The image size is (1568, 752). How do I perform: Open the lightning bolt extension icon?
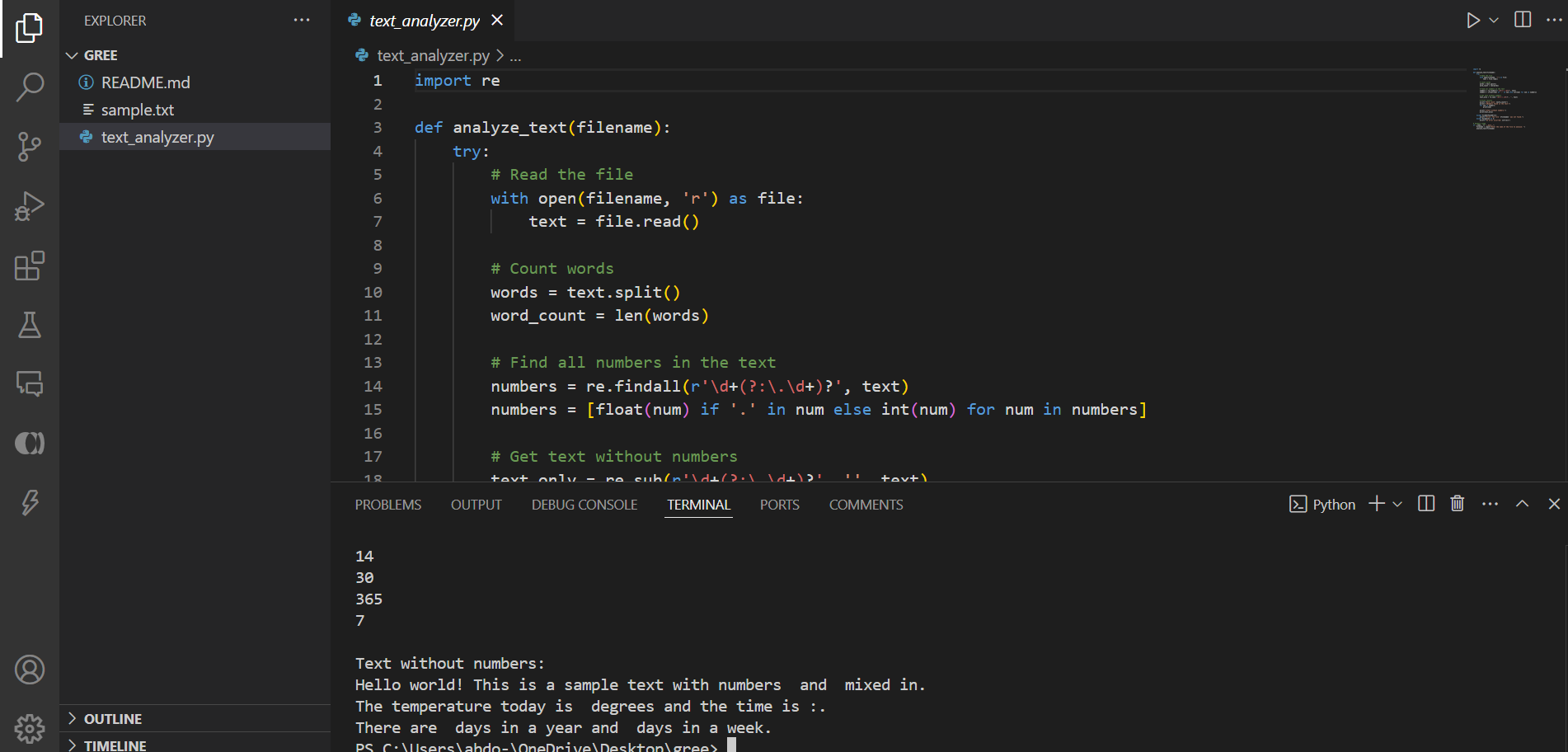pyautogui.click(x=30, y=503)
